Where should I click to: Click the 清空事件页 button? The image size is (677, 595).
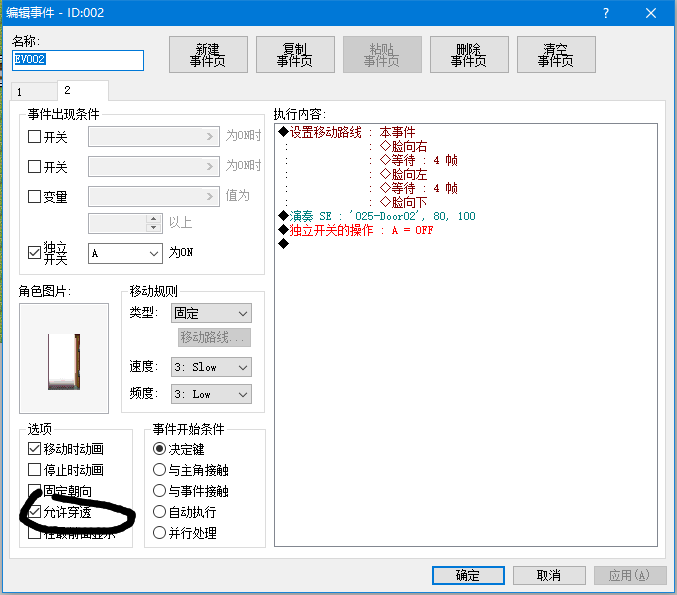tap(556, 54)
